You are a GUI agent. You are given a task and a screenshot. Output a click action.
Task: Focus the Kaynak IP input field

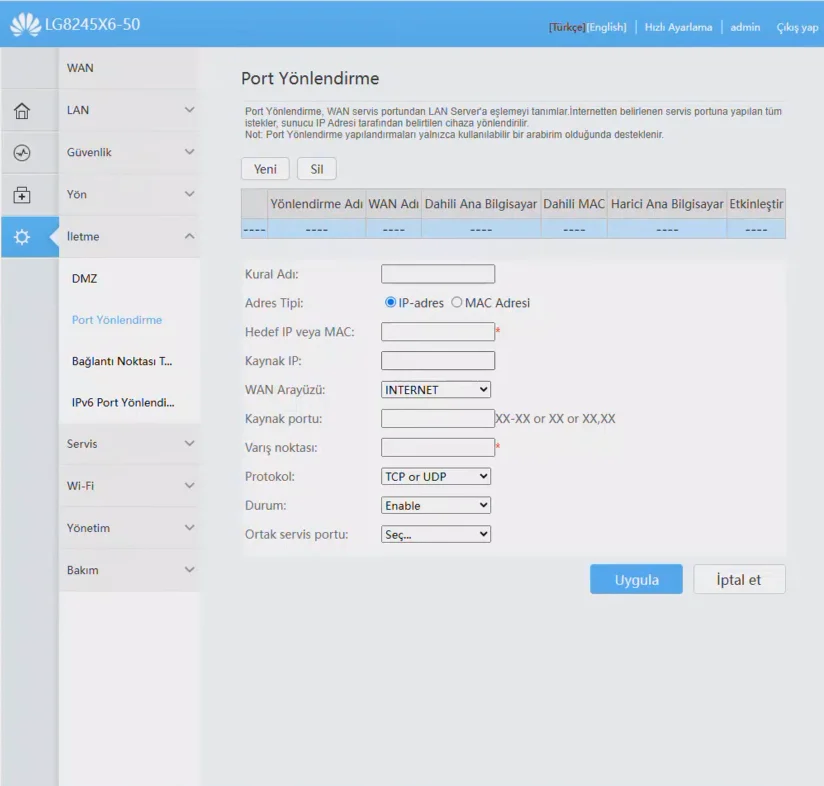438,360
